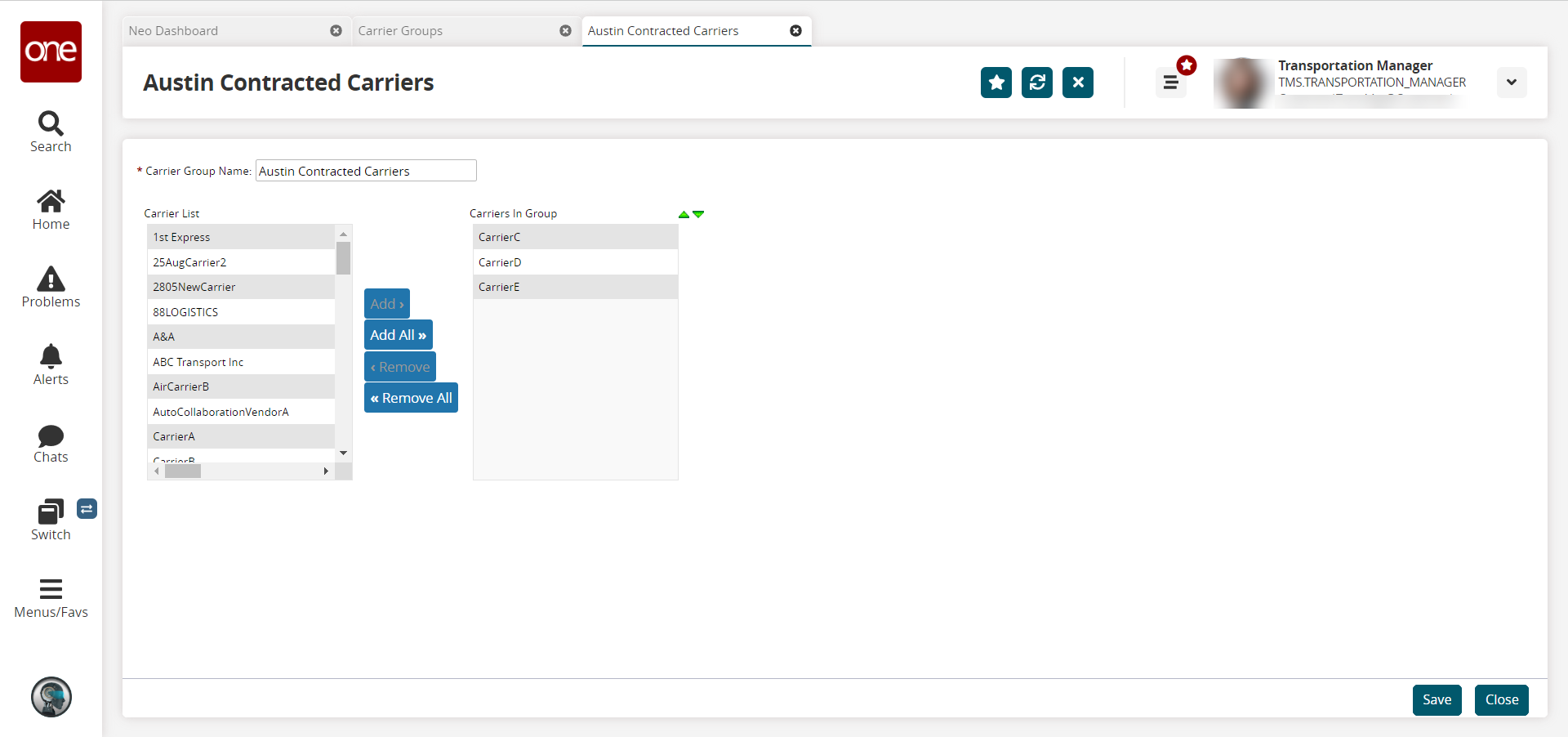
Task: Close the Austin Contracted Carriers tab
Action: tap(795, 31)
